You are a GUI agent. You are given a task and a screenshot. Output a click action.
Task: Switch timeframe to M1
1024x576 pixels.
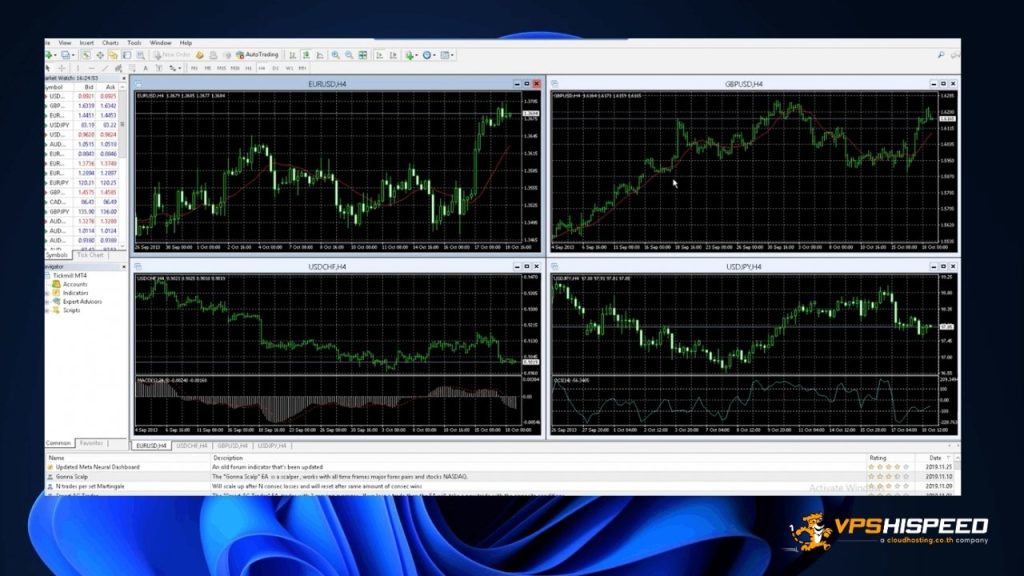[x=195, y=68]
